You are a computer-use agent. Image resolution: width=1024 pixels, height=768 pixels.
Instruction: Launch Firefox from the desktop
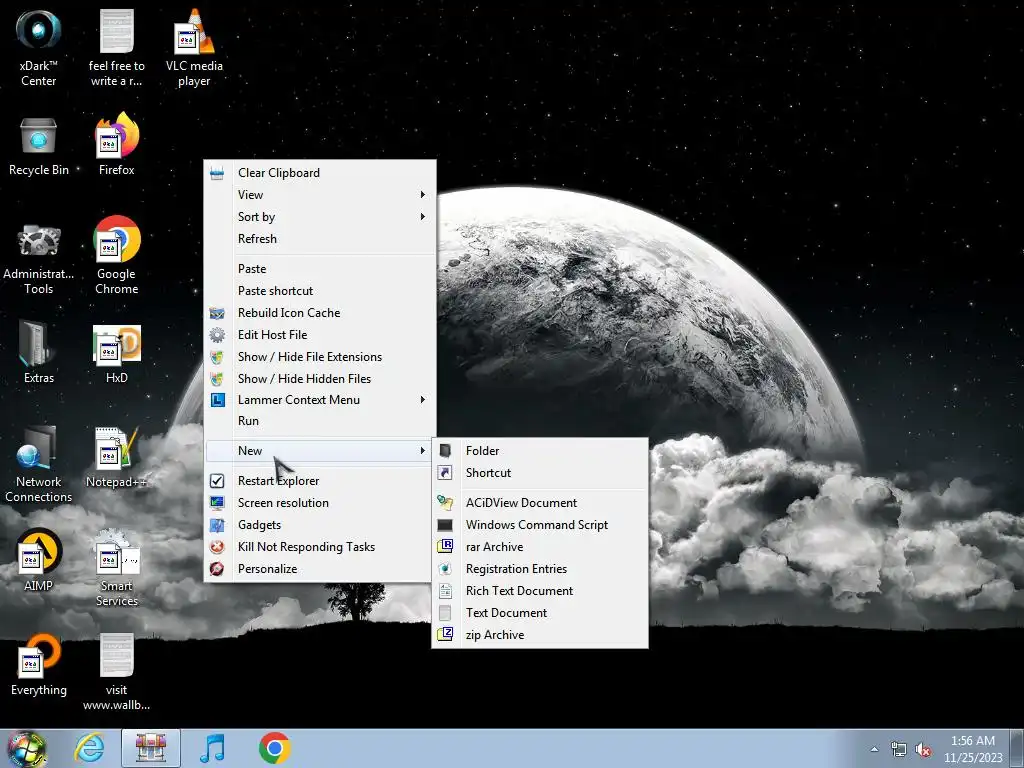click(117, 145)
